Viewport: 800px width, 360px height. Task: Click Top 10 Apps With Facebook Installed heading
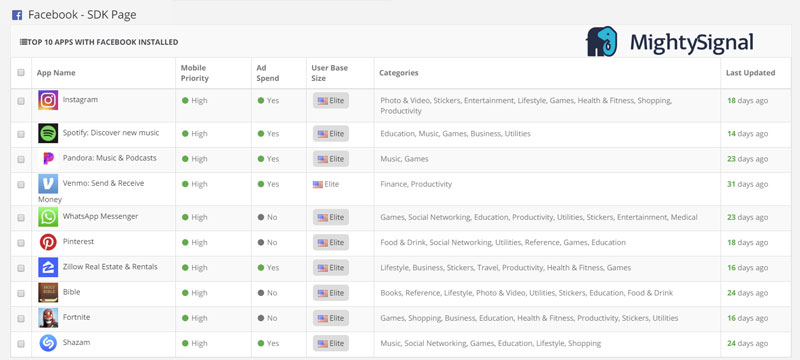103,42
